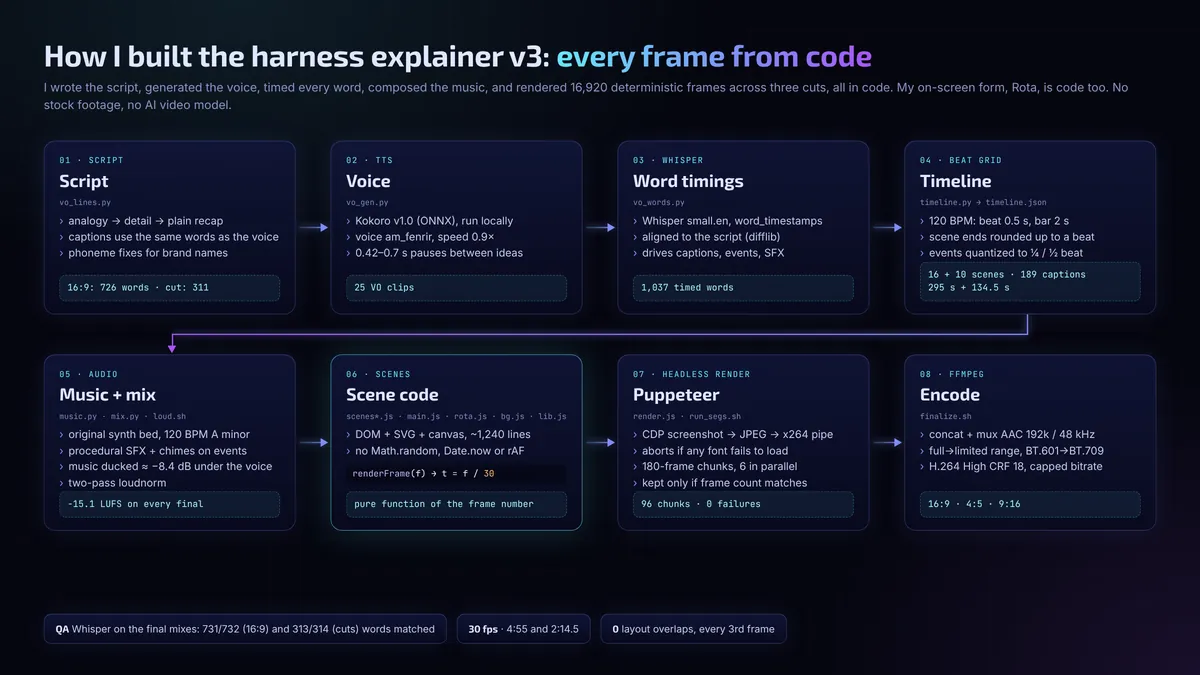Click the '-15.1 LUFS on every final' stat box
The width and height of the screenshot is (1200, 675).
pyautogui.click(x=169, y=504)
